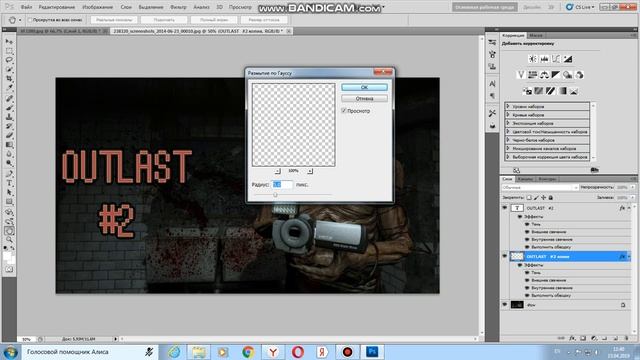The image size is (640, 360).
Task: Click the Подогнать button
Action: click(x=164, y=20)
